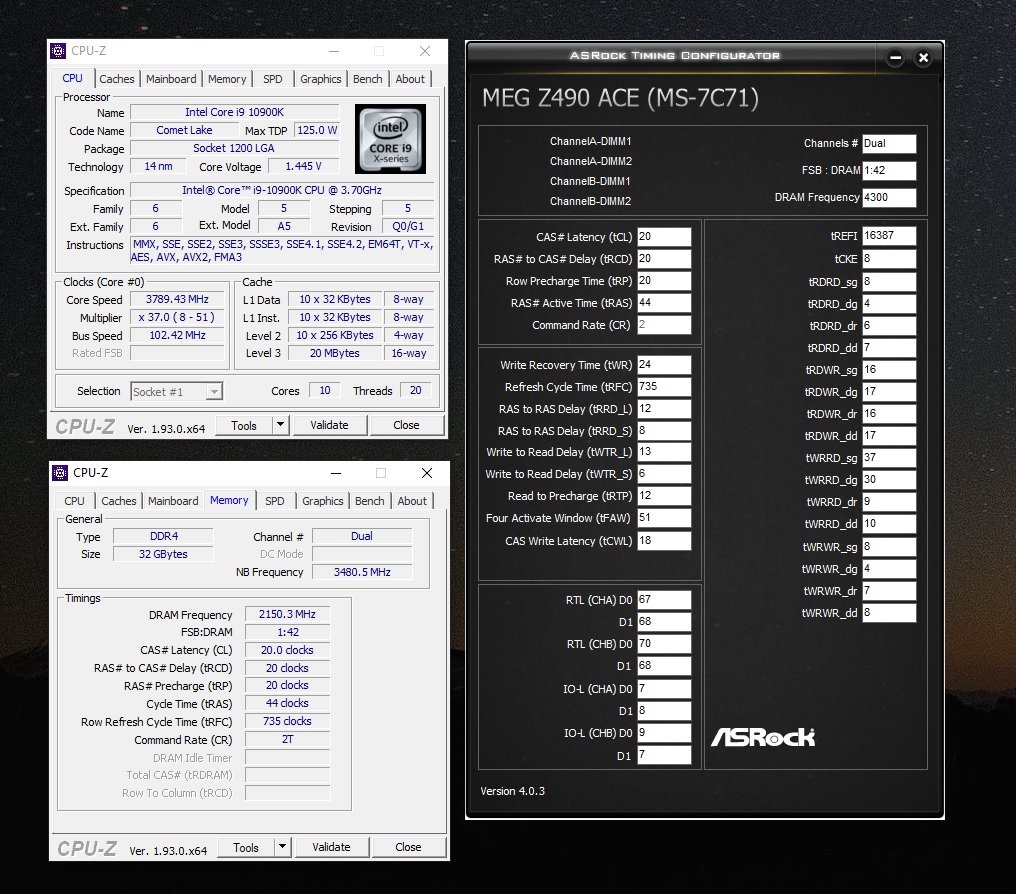Click the Refresh Cycle Time (tRFC) field

click(x=664, y=387)
